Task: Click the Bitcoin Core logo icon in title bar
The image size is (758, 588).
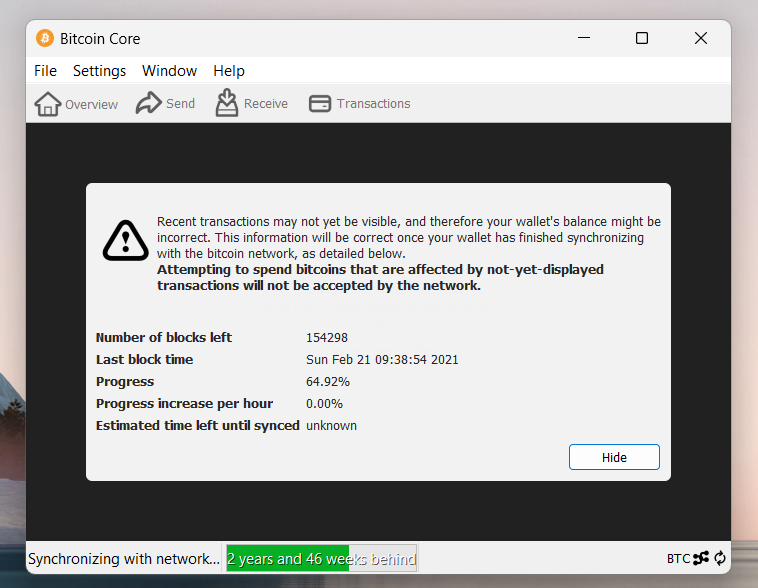Action: 45,38
